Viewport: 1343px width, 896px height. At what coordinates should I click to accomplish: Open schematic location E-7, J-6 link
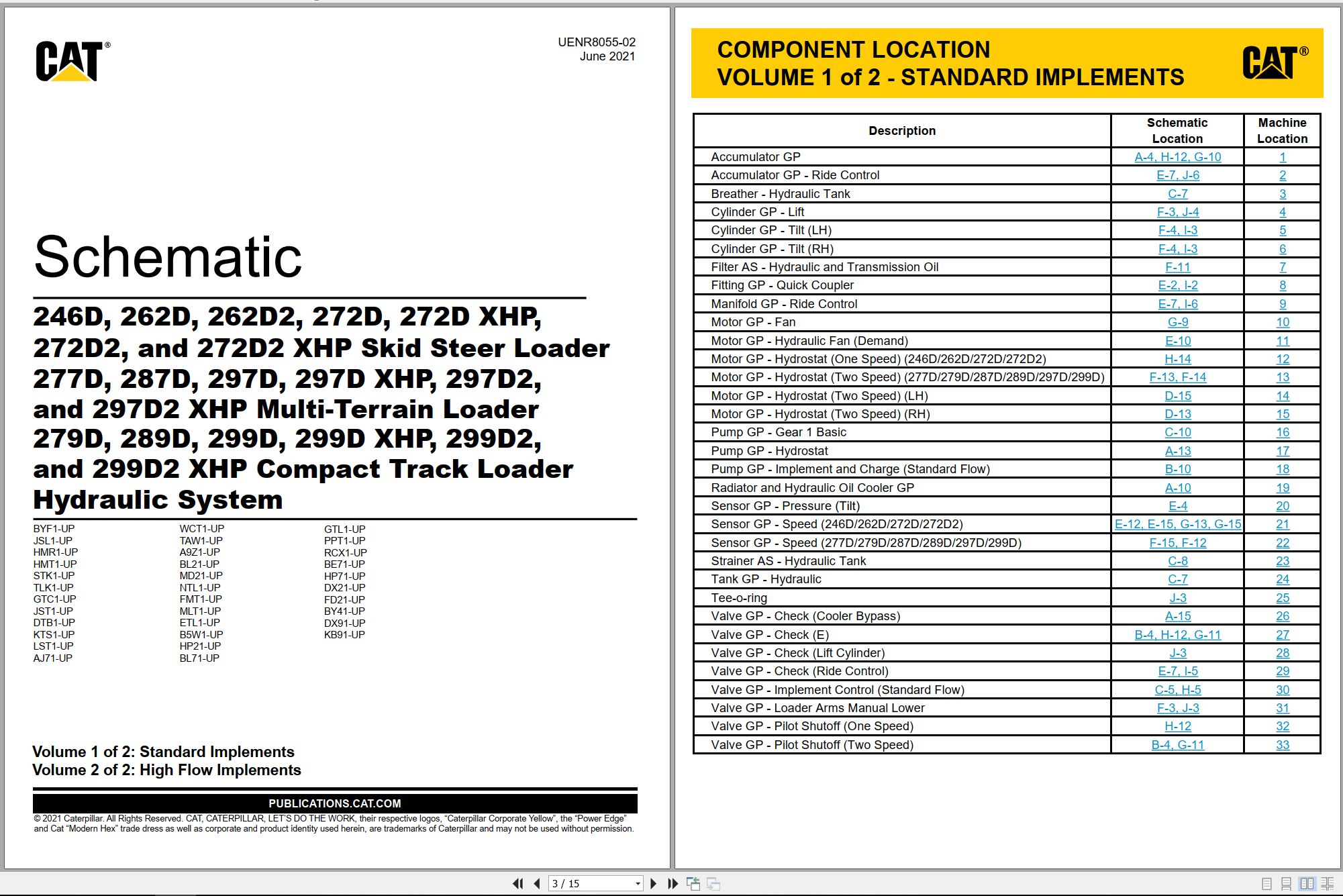coord(1177,175)
